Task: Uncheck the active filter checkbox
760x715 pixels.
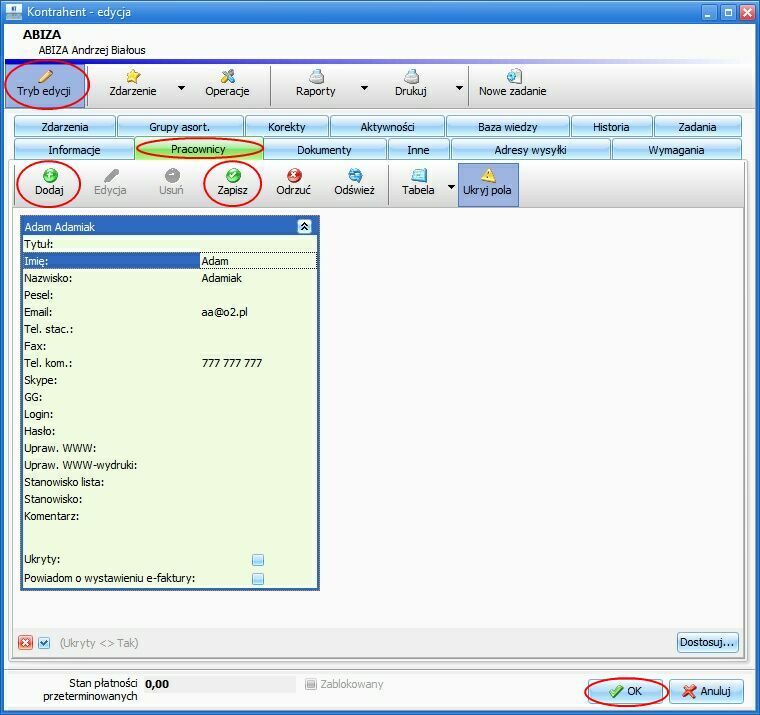Action: pos(44,643)
